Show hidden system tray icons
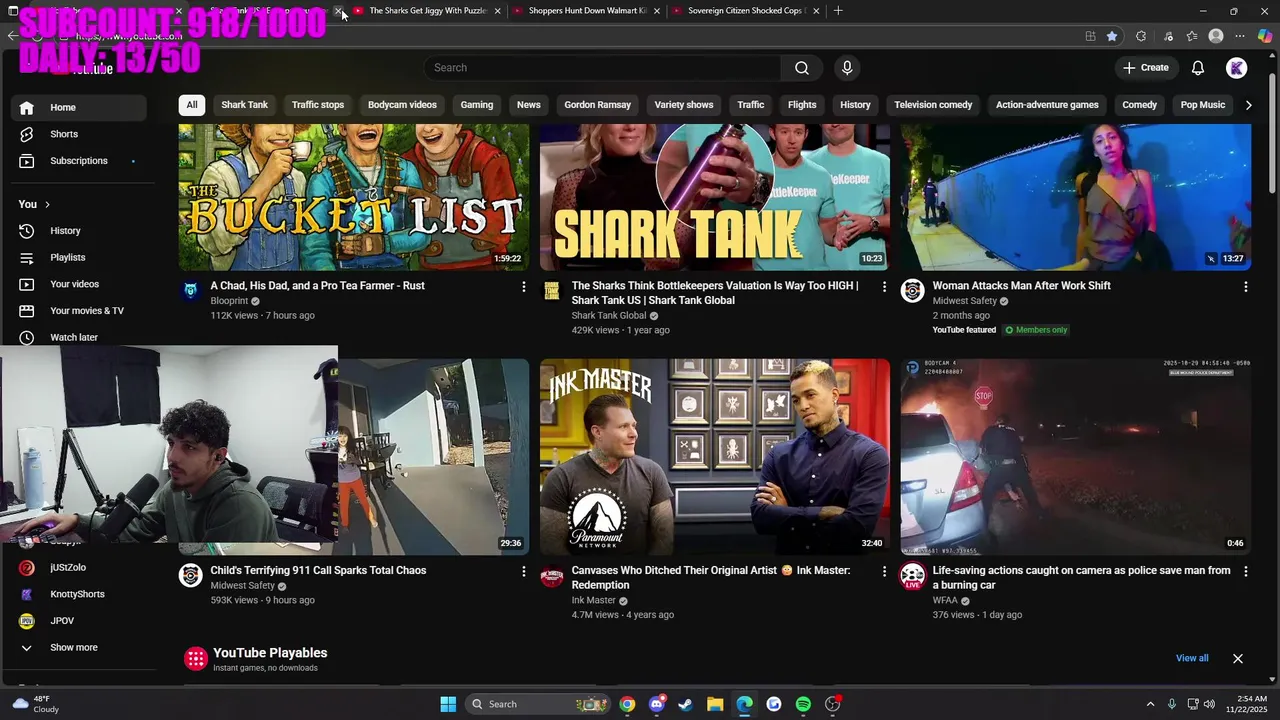This screenshot has height=720, width=1280. [1150, 704]
